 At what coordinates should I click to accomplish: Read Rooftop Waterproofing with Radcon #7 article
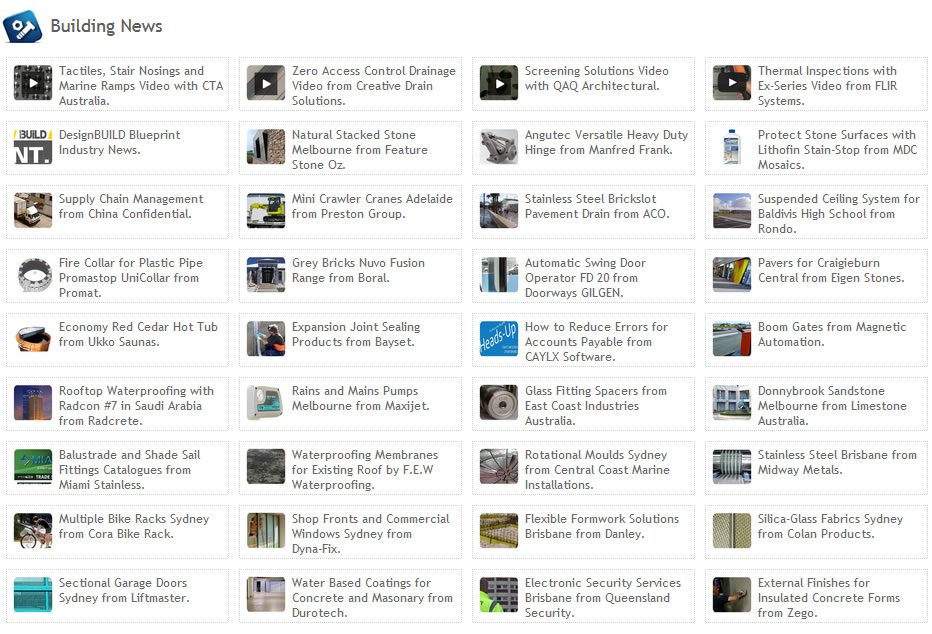(136, 405)
